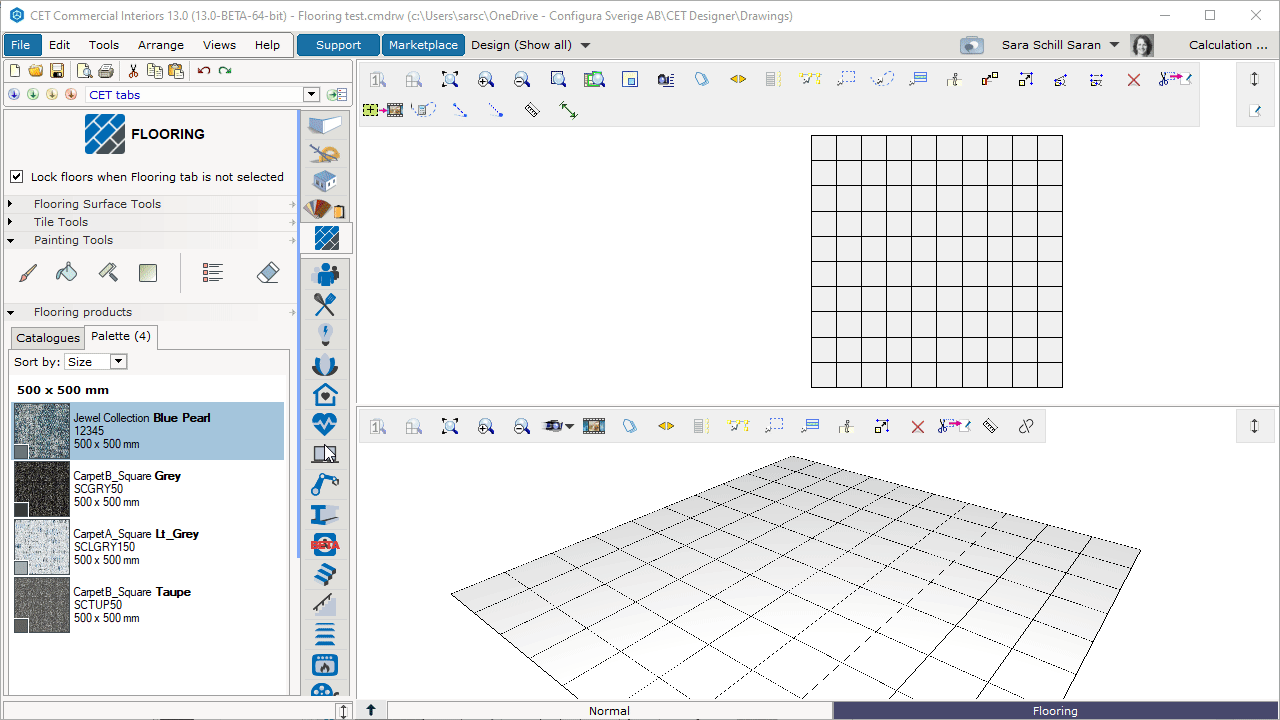Click the Support button
The height and width of the screenshot is (720, 1280).
tap(338, 45)
